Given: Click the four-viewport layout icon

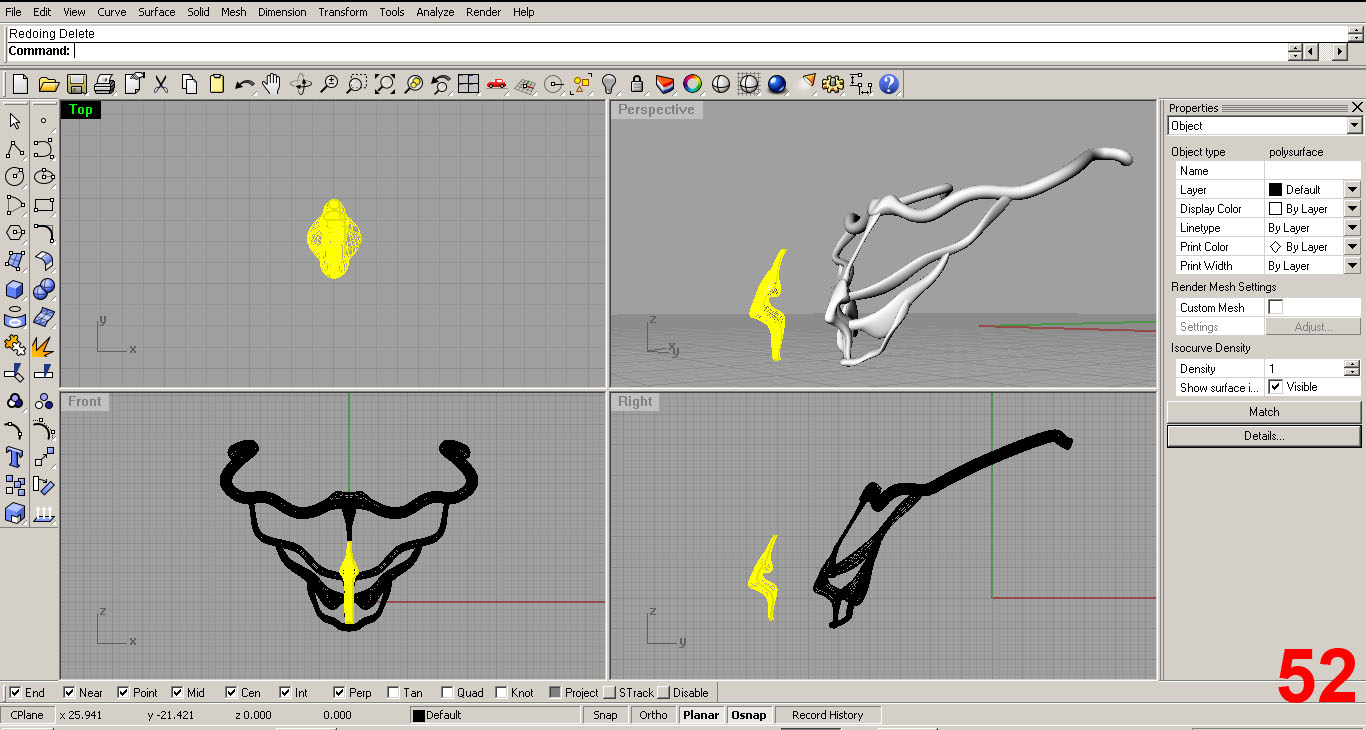Looking at the screenshot, I should click(468, 84).
